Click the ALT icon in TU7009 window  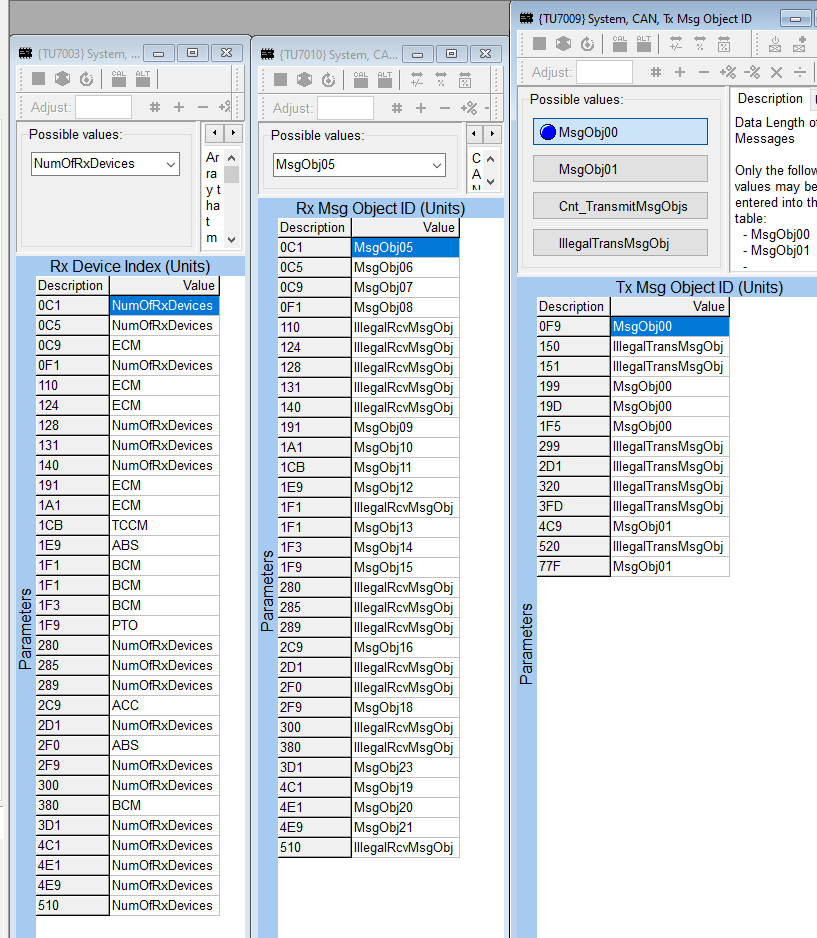[644, 43]
